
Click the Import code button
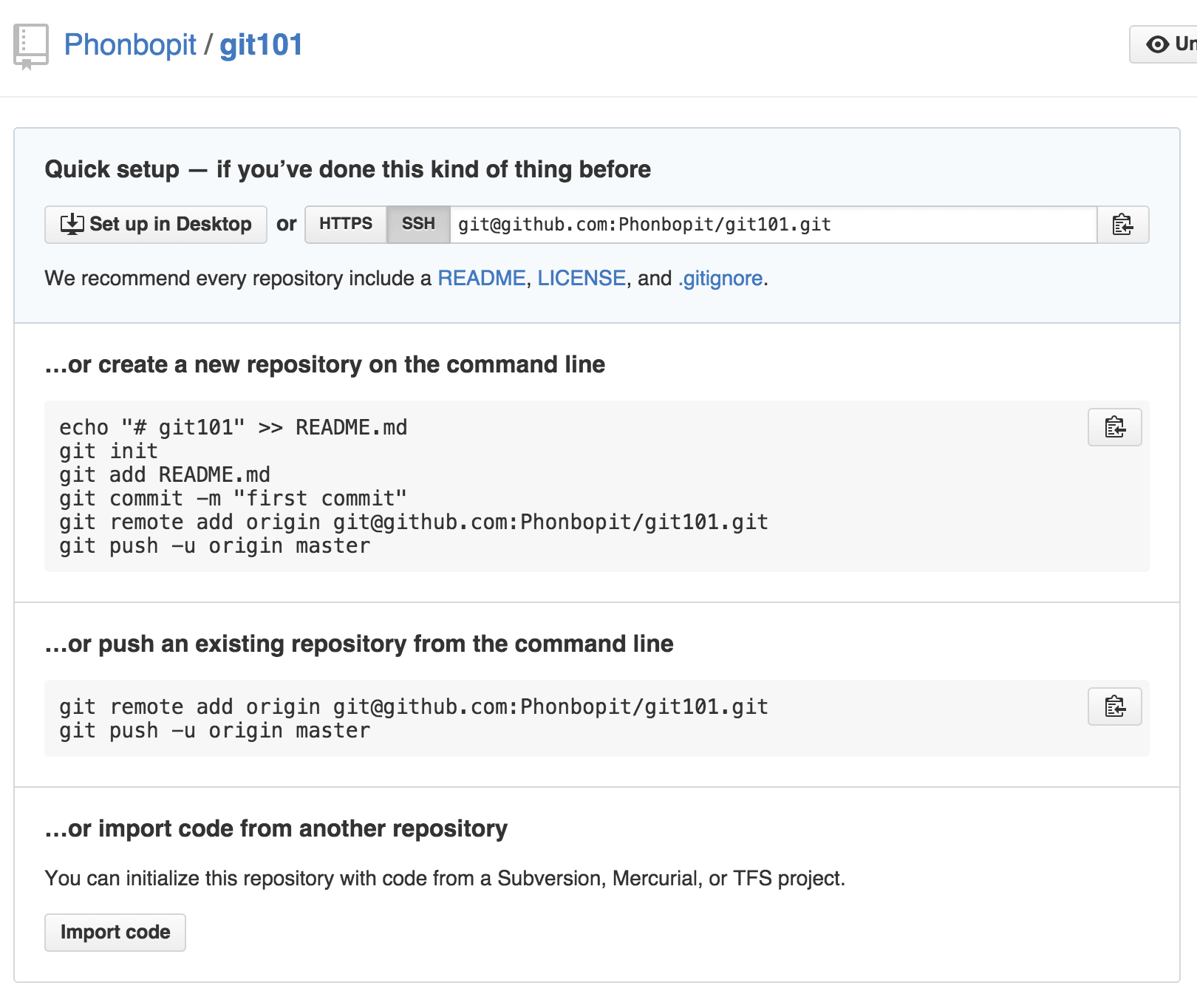115,933
